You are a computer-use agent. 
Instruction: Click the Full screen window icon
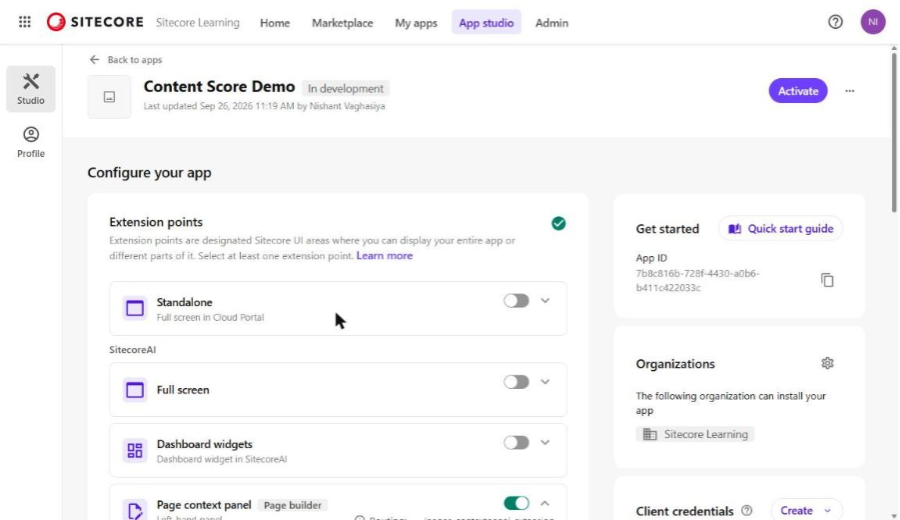(x=135, y=390)
